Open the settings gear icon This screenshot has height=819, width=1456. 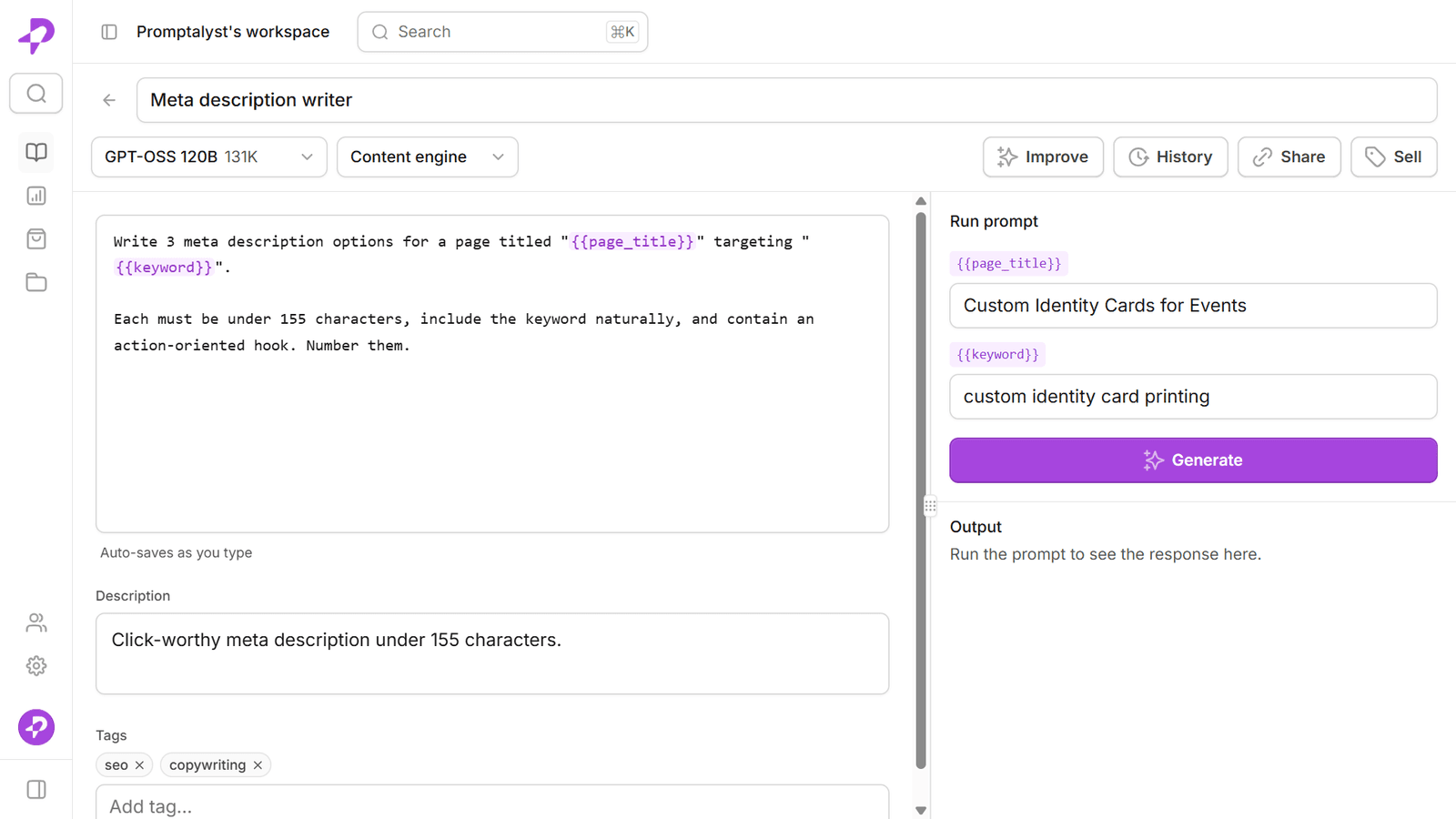[x=36, y=666]
